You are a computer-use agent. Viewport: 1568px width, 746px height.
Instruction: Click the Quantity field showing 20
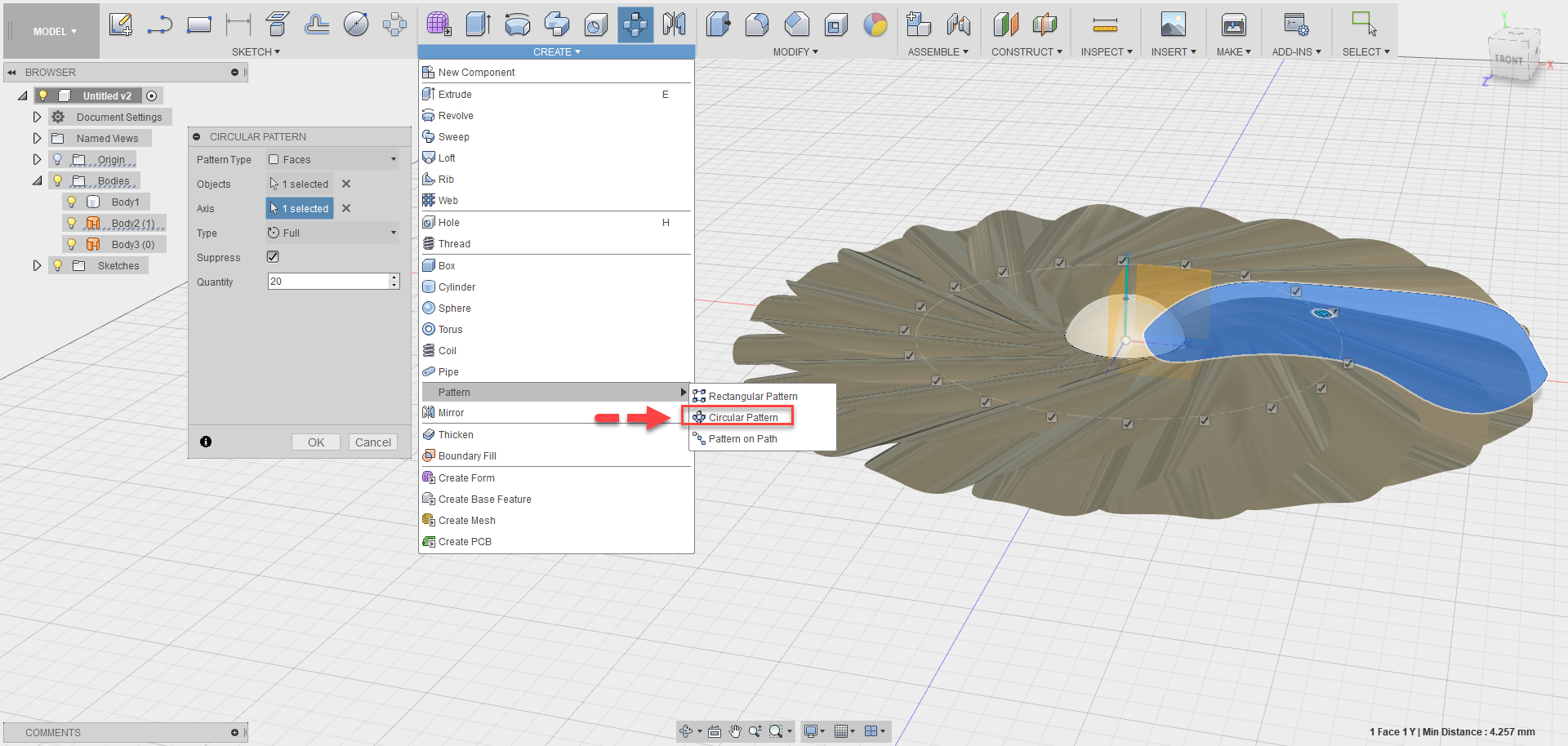tap(327, 281)
